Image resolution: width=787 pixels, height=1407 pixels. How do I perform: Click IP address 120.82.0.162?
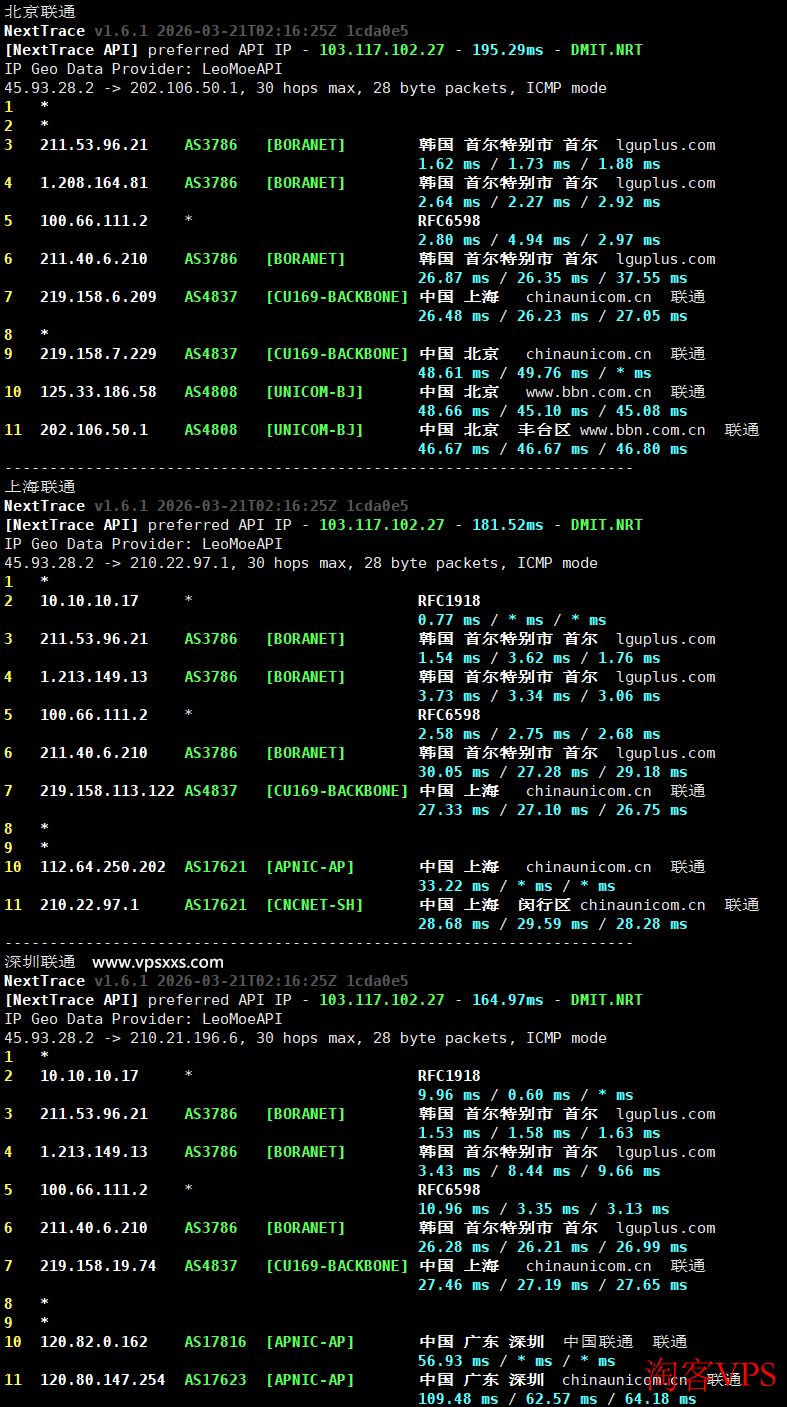94,1342
